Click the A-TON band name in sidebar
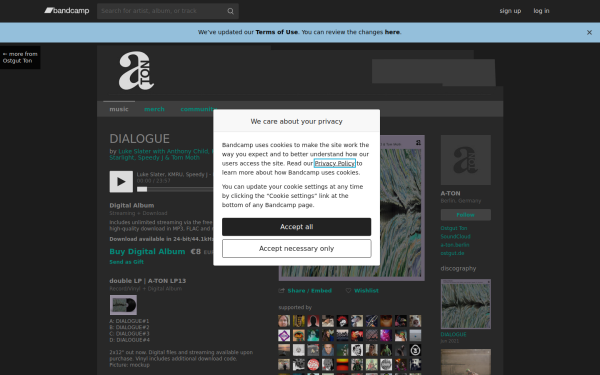This screenshot has width=600, height=375. tap(450, 194)
